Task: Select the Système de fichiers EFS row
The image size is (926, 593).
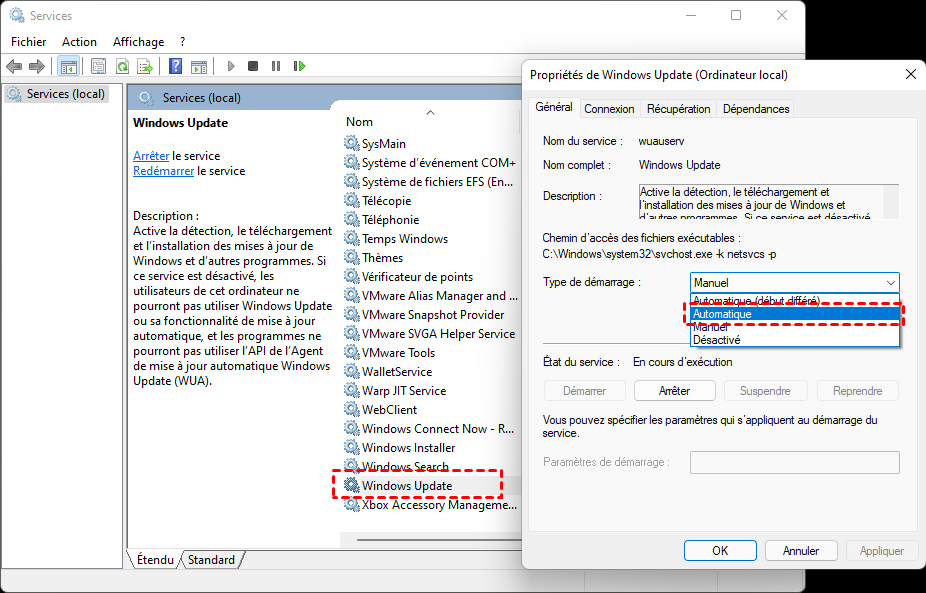Action: coord(430,181)
